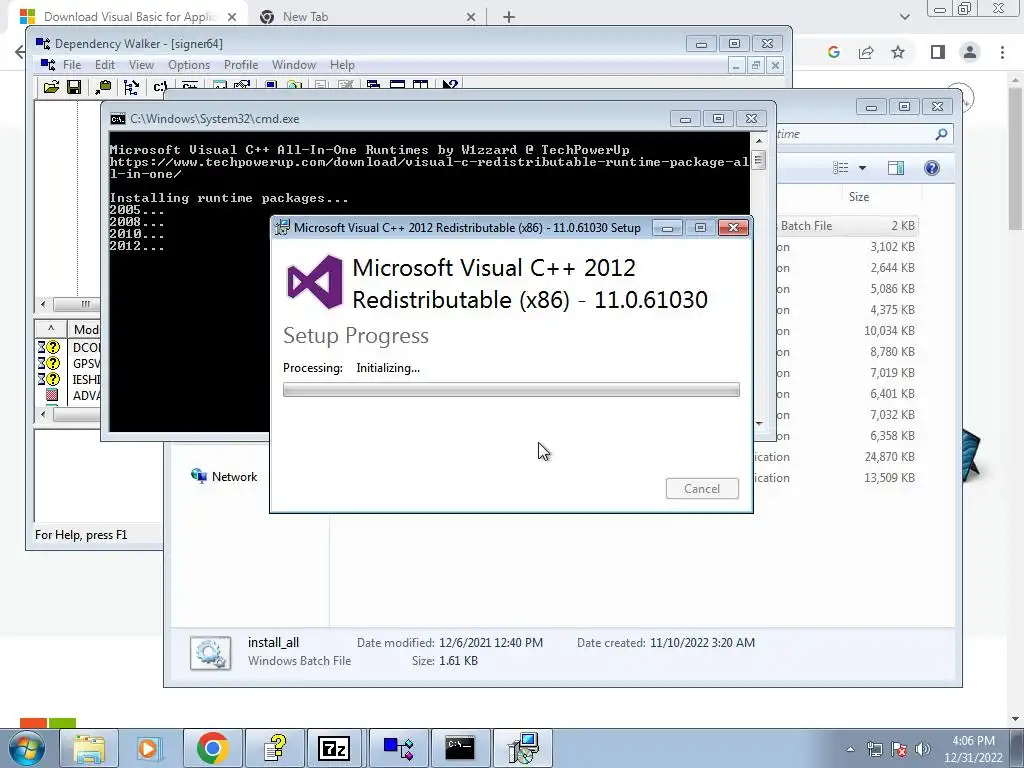Click the Auto Expand tree icon in Dependency Walker
The image size is (1024, 768).
(x=131, y=87)
